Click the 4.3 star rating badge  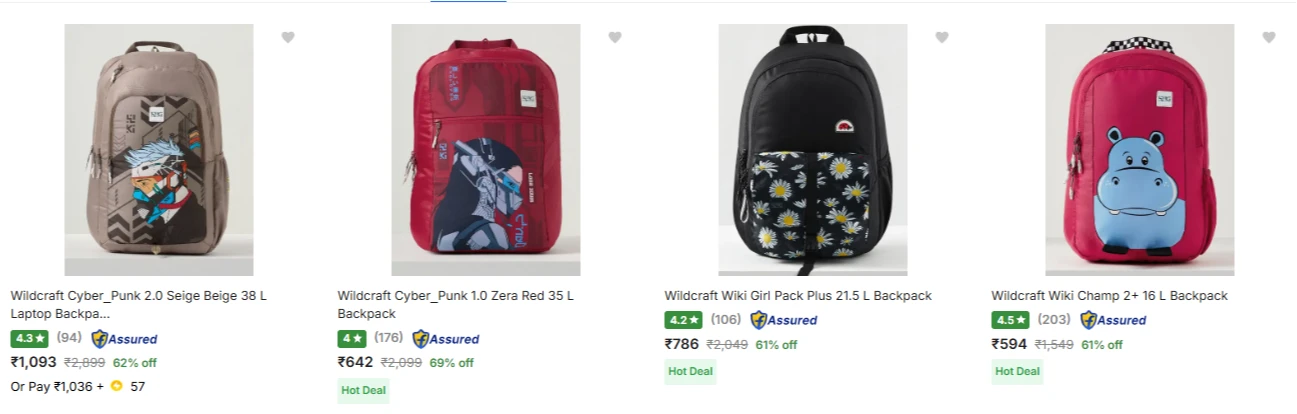coord(30,339)
